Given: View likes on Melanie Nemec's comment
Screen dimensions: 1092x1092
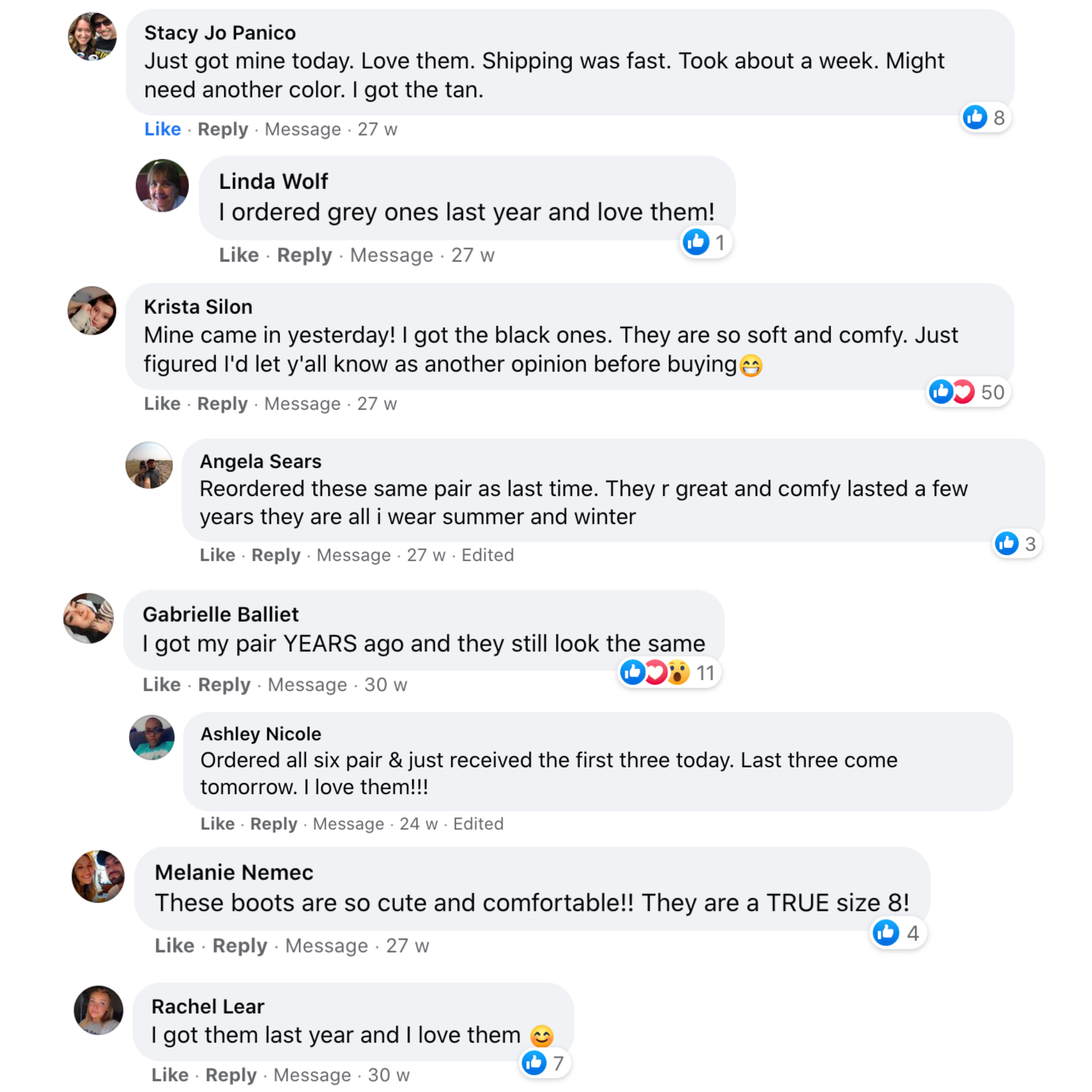Looking at the screenshot, I should [x=897, y=933].
